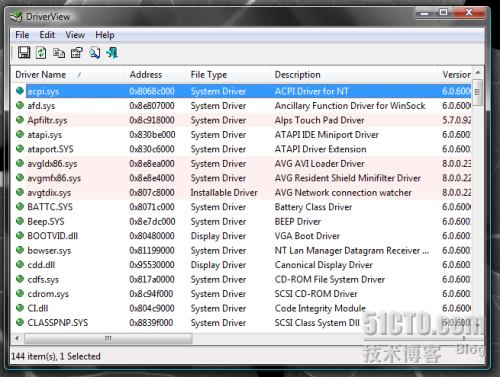Click the DriverView title bar app icon
The width and height of the screenshot is (500, 377).
tap(16, 17)
